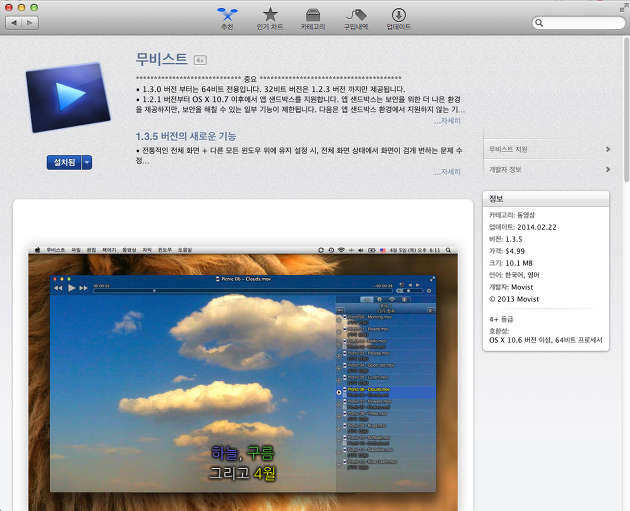Click the fast-forward button in the screenshot's player
Screen dimensions: 630x511
pyautogui.click(x=84, y=288)
